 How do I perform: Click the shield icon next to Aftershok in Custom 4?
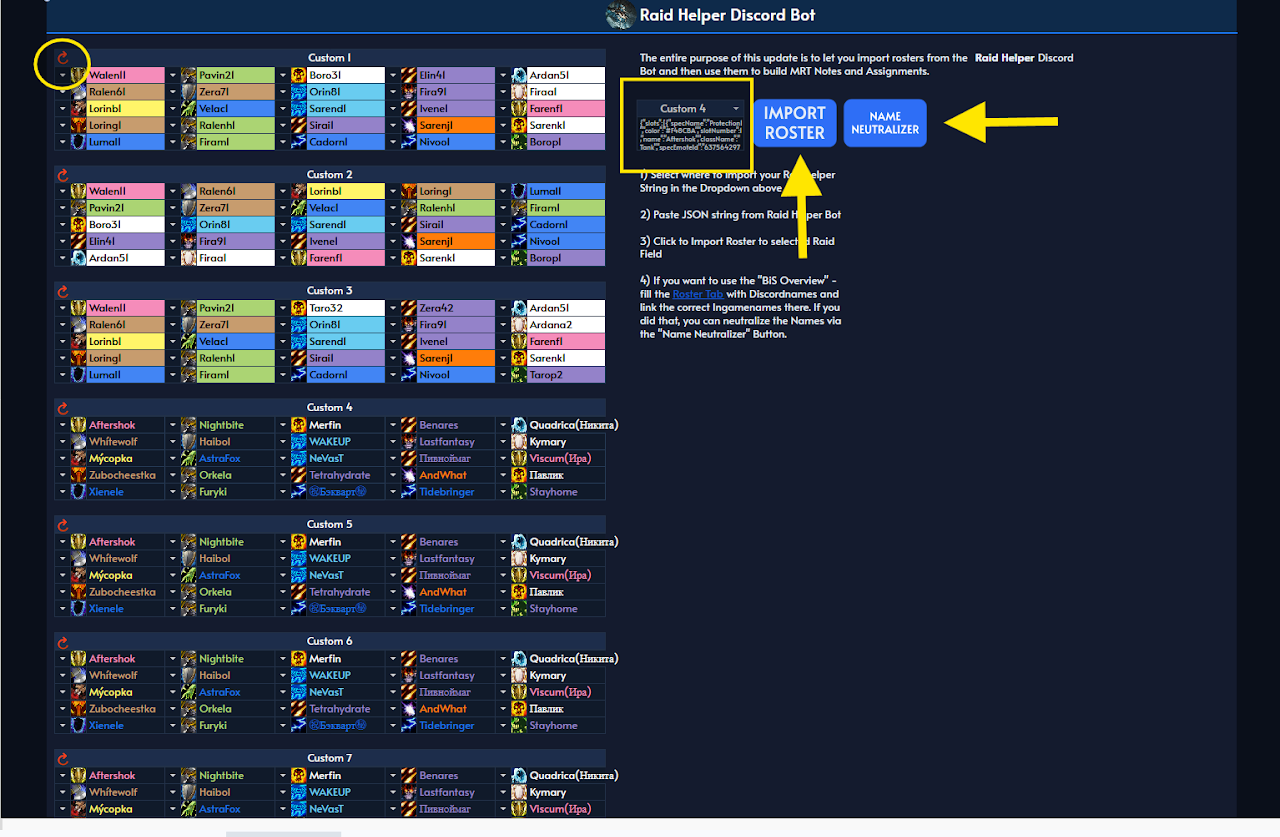tap(78, 425)
